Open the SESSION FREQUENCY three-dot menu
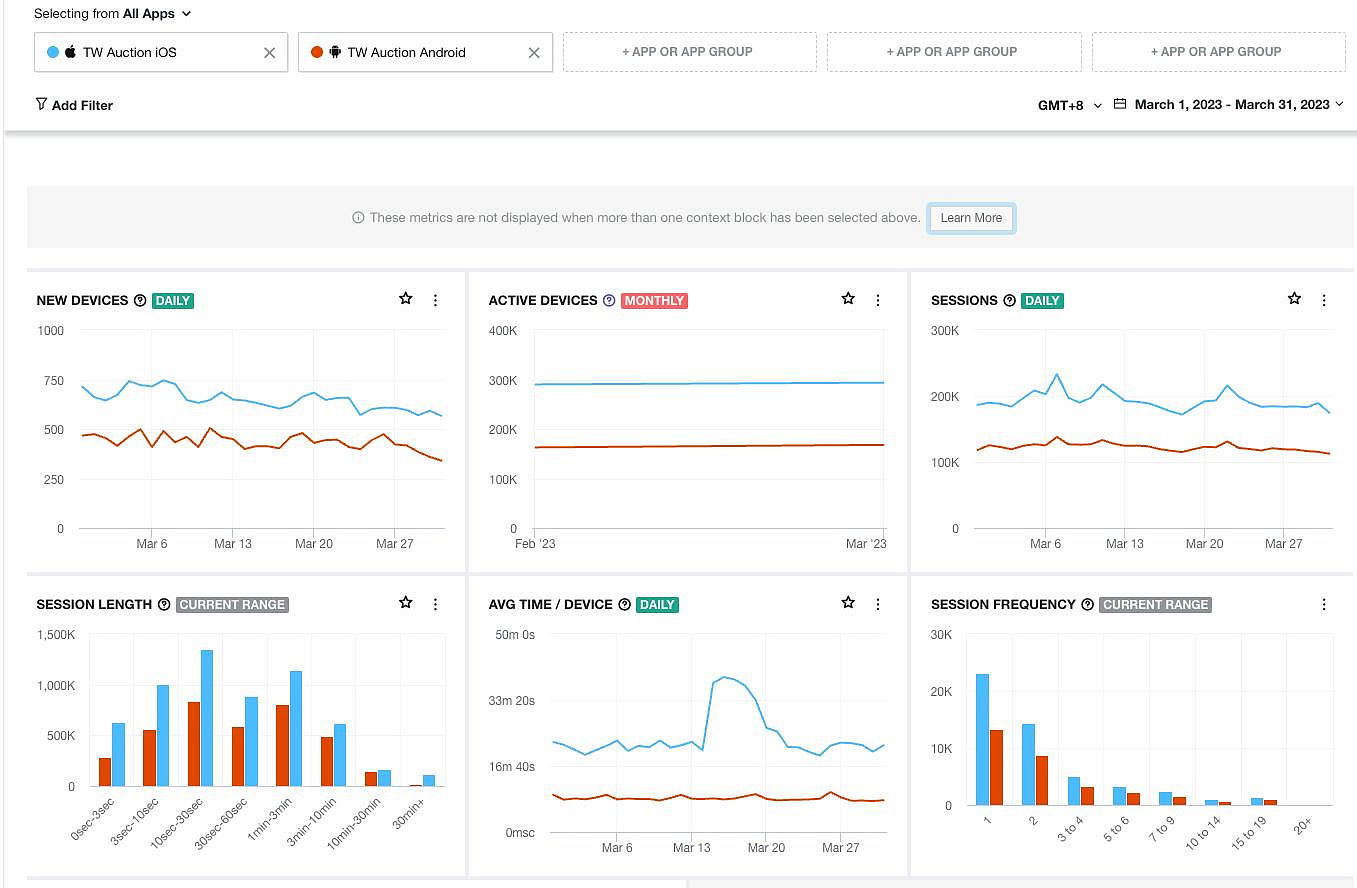This screenshot has height=888, width=1357. pyautogui.click(x=1324, y=604)
